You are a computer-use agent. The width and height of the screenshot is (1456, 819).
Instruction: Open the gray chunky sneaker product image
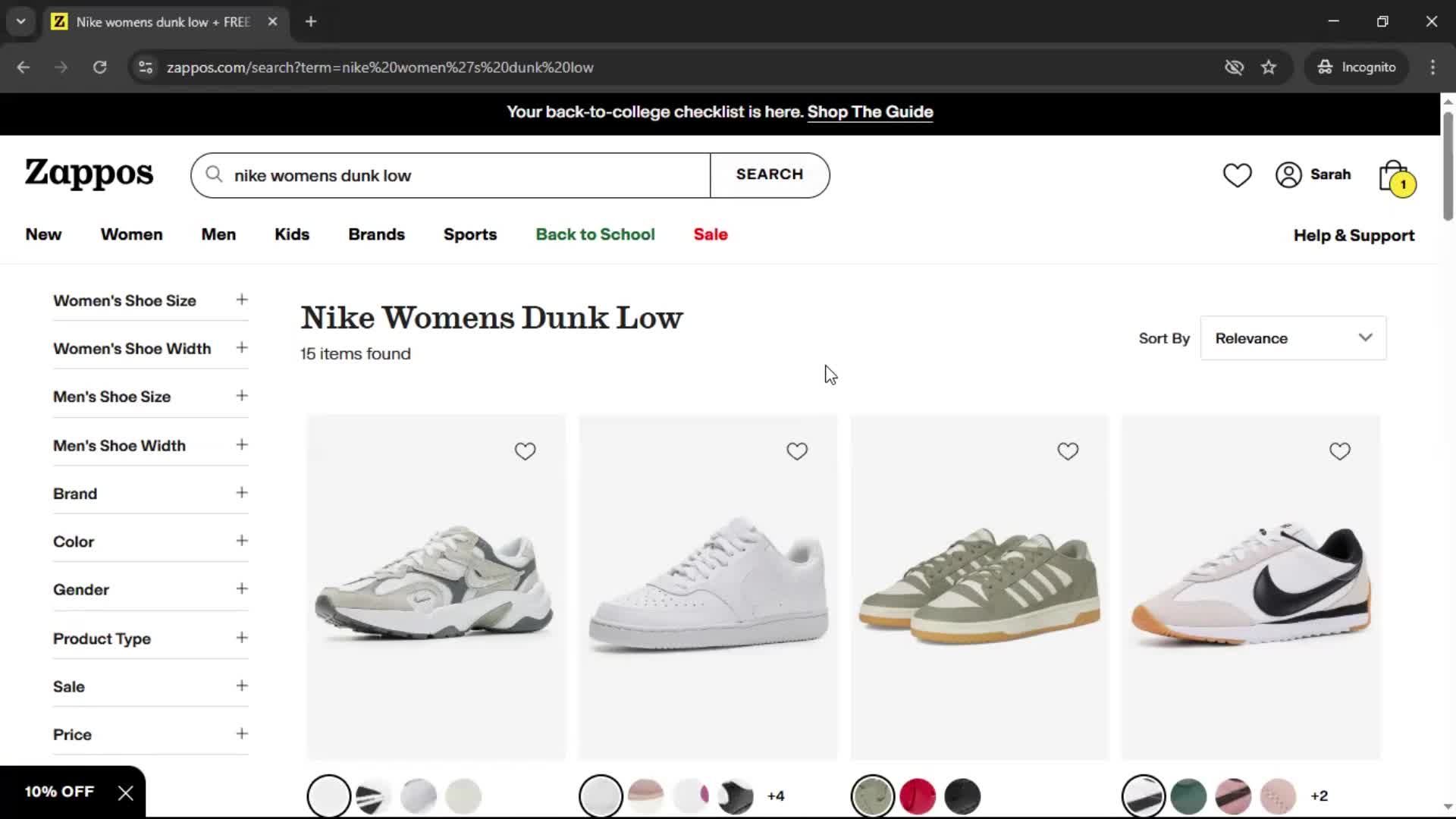tap(436, 586)
